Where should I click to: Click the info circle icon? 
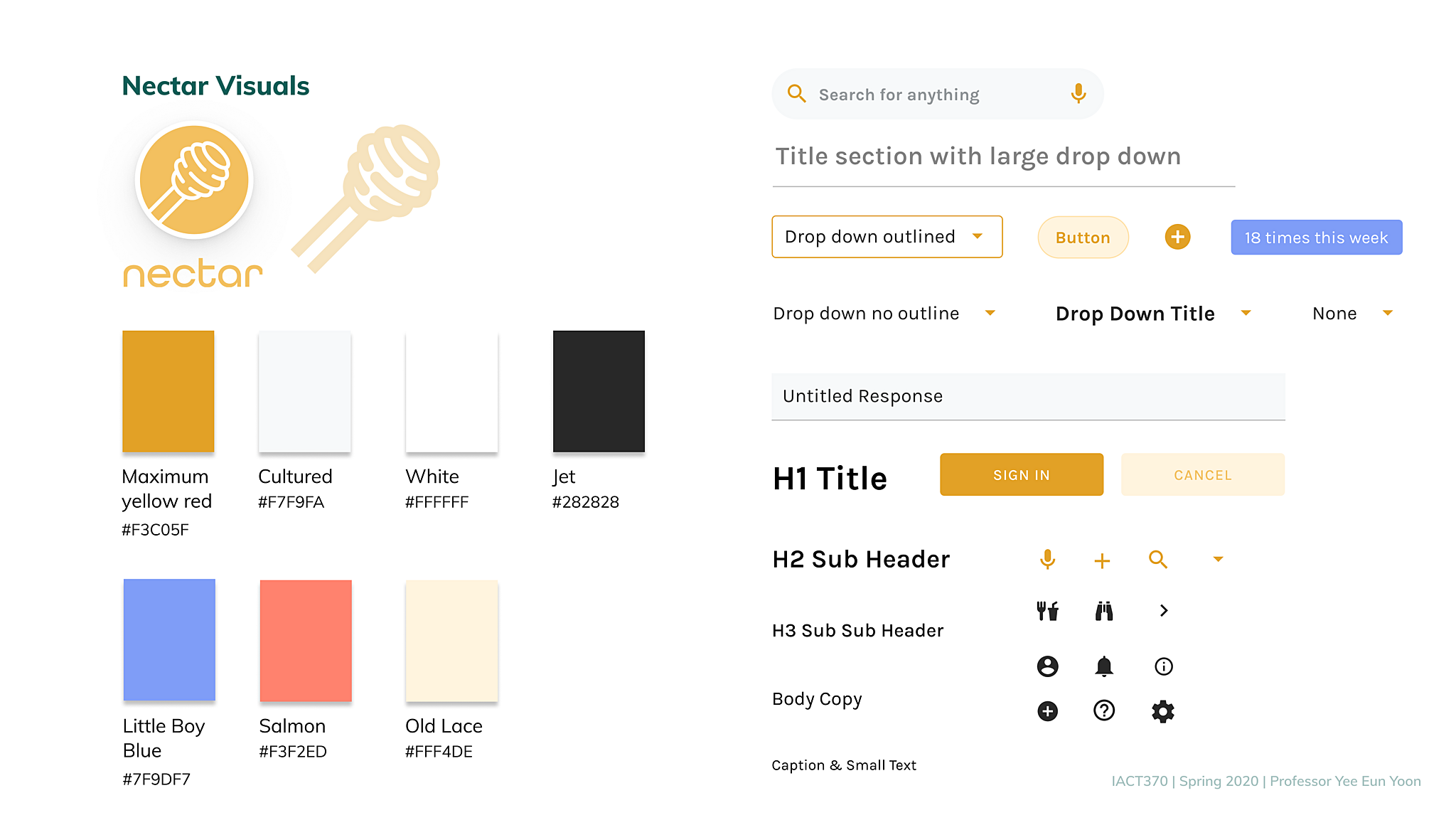tap(1163, 666)
